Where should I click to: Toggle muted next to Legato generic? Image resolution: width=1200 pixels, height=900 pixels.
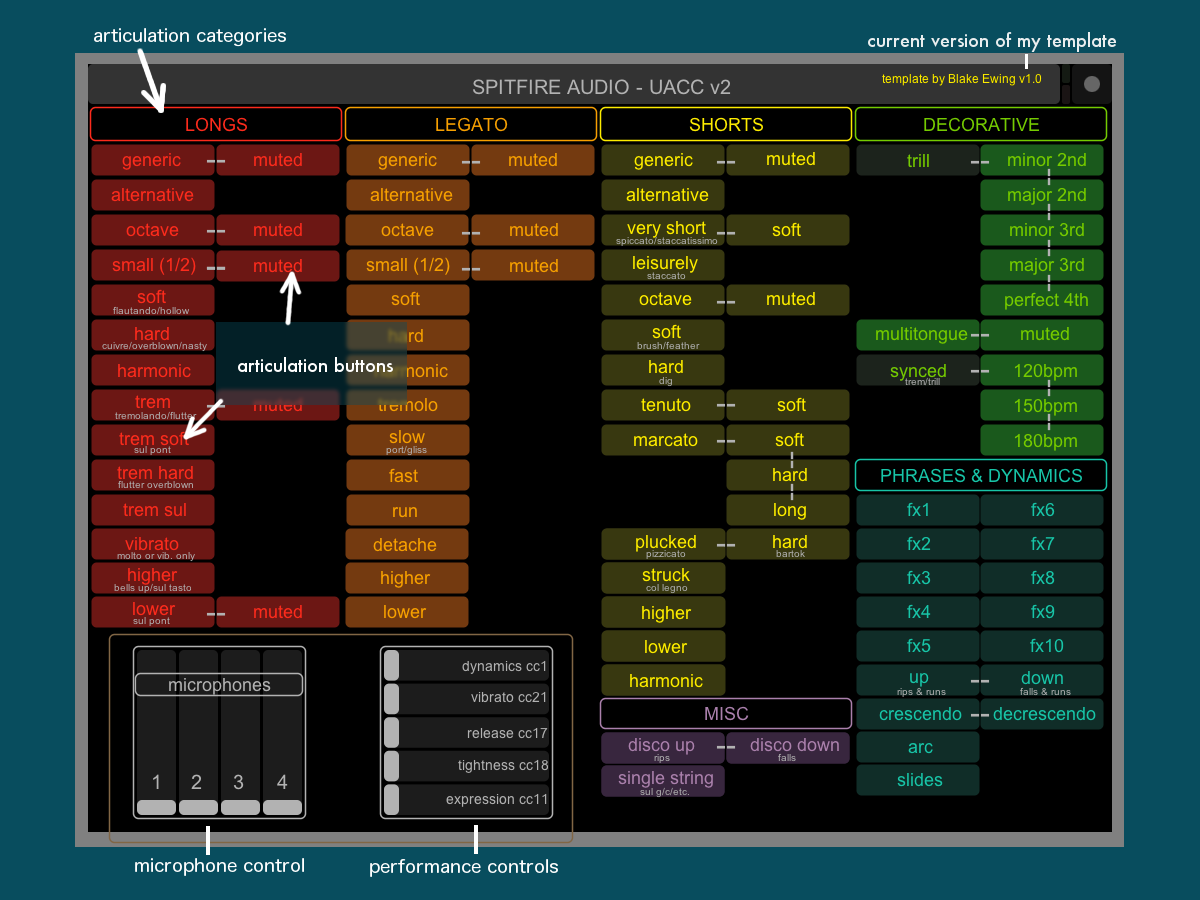[533, 160]
